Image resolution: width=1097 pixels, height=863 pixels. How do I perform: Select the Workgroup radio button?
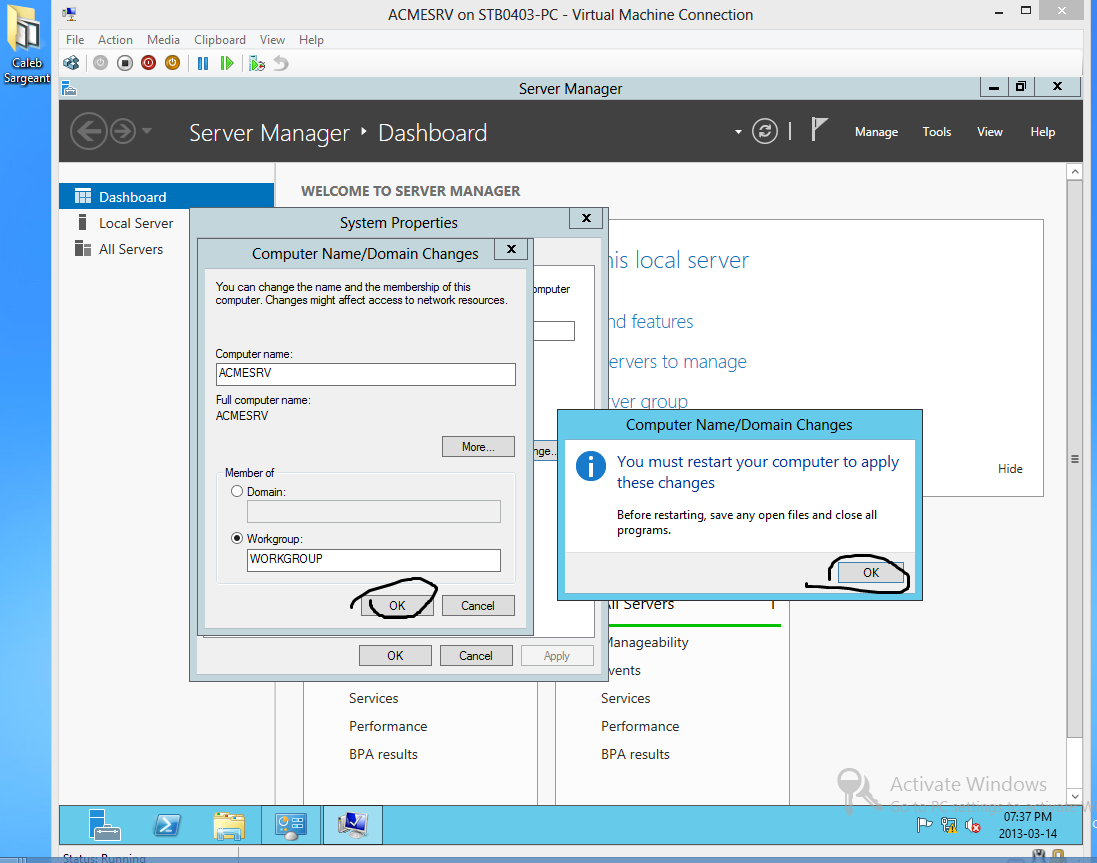pos(237,539)
